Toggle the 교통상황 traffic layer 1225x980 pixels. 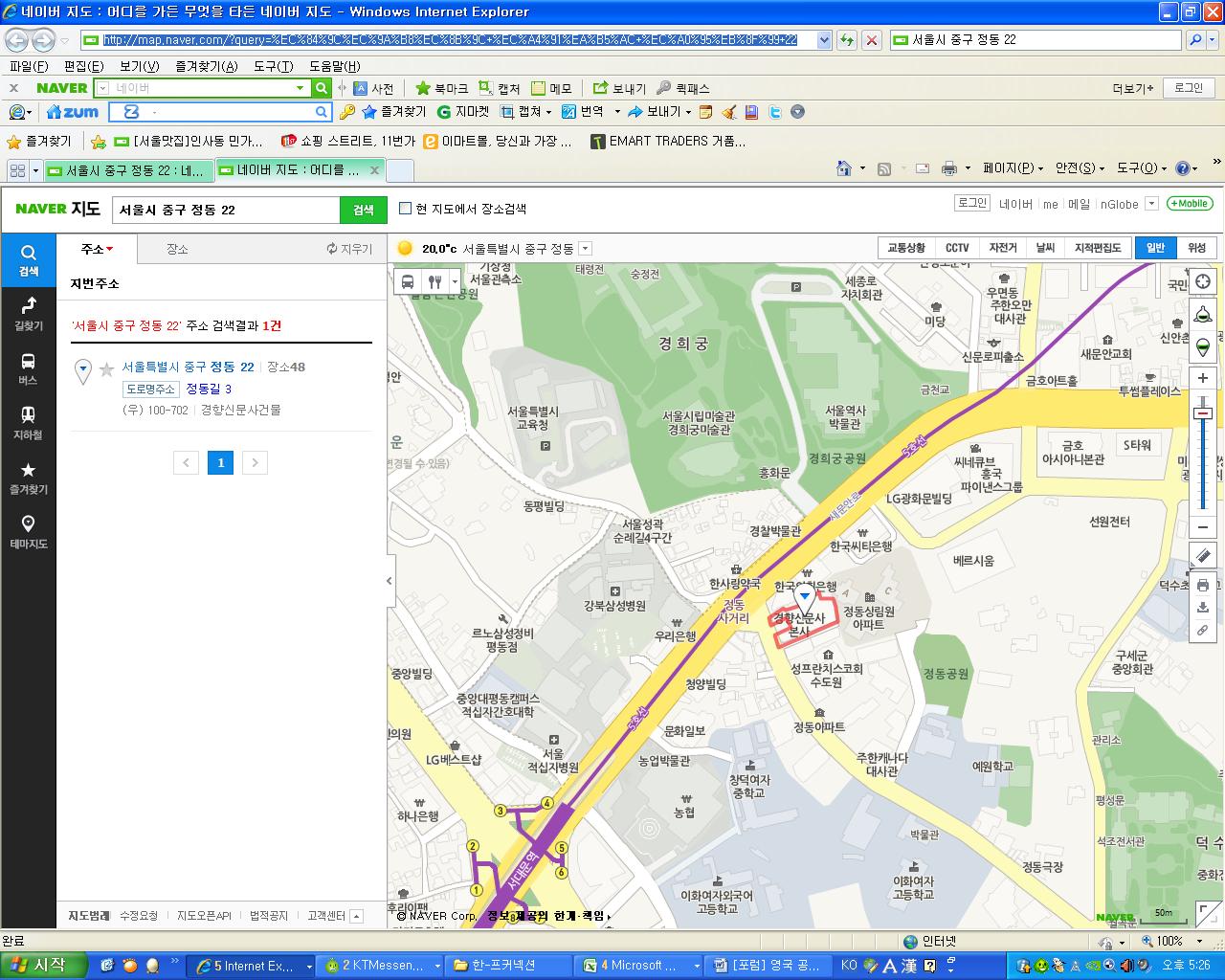point(905,248)
